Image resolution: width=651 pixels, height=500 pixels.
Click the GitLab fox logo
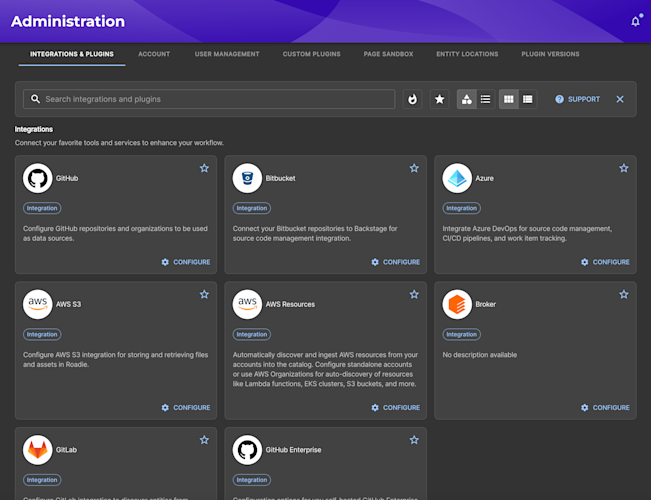37,450
